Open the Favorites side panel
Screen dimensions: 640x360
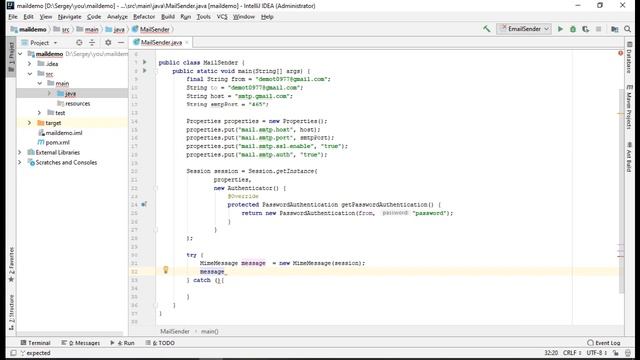(x=11, y=264)
